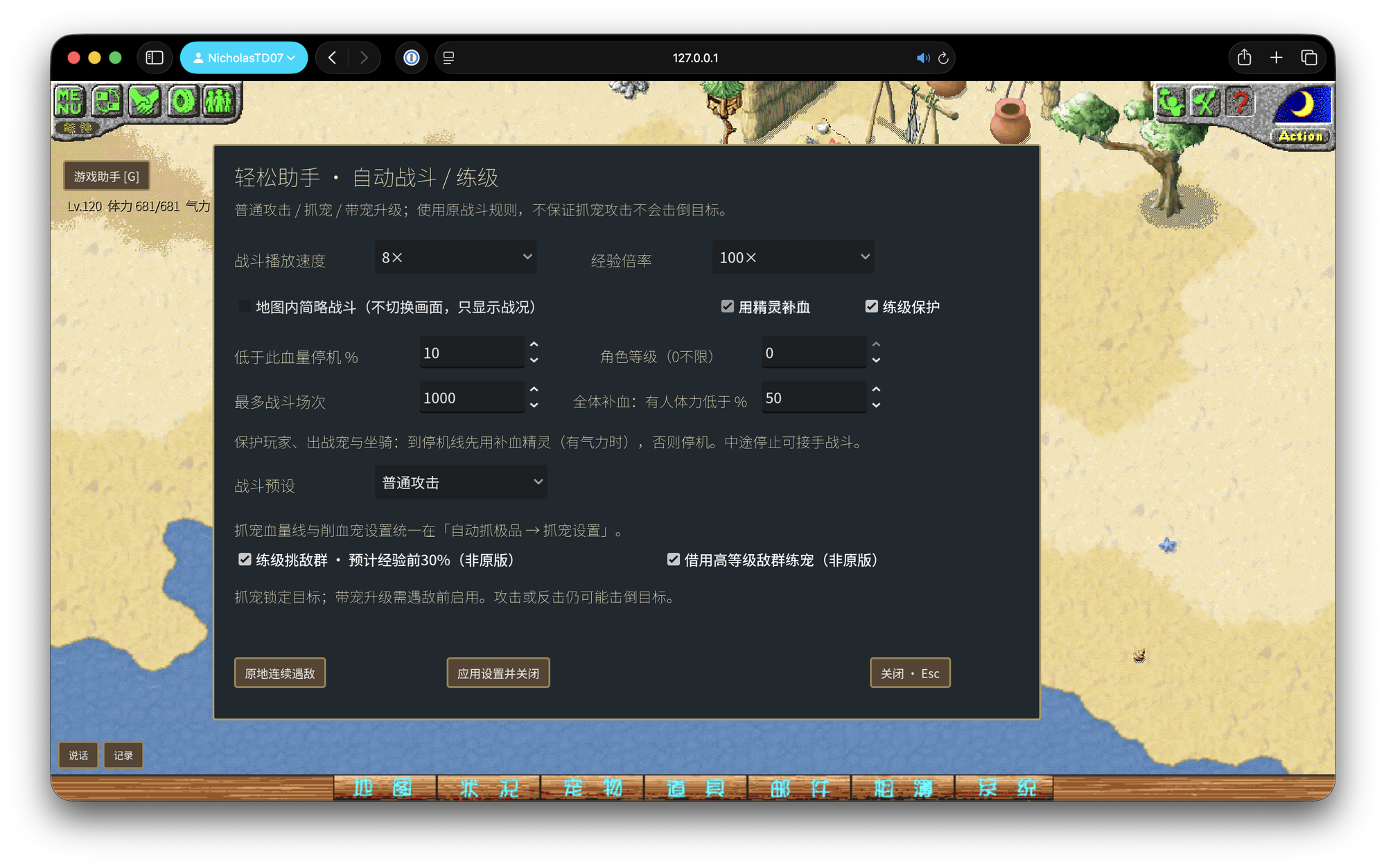Viewport: 1386px width, 868px height.
Task: Click the moon night-time indicator
Action: (1303, 105)
